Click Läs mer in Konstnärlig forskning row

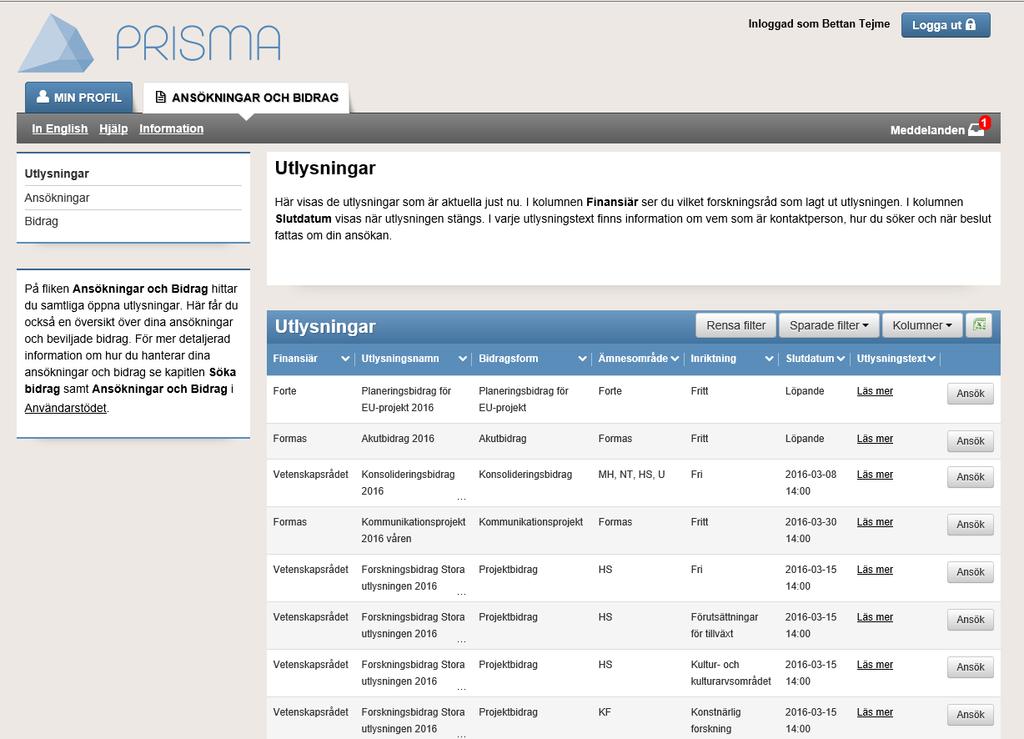(x=874, y=712)
